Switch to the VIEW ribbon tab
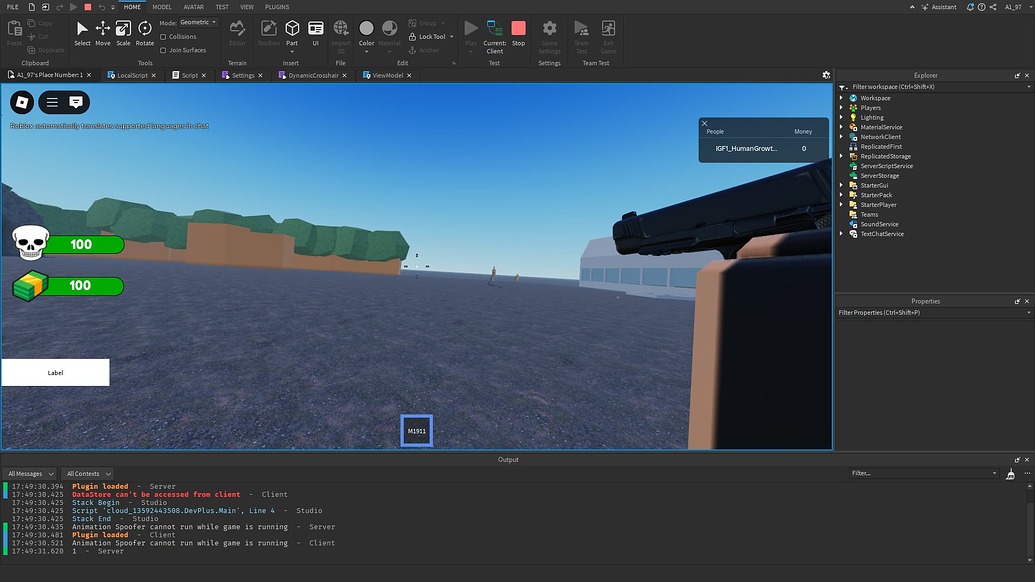 247,7
